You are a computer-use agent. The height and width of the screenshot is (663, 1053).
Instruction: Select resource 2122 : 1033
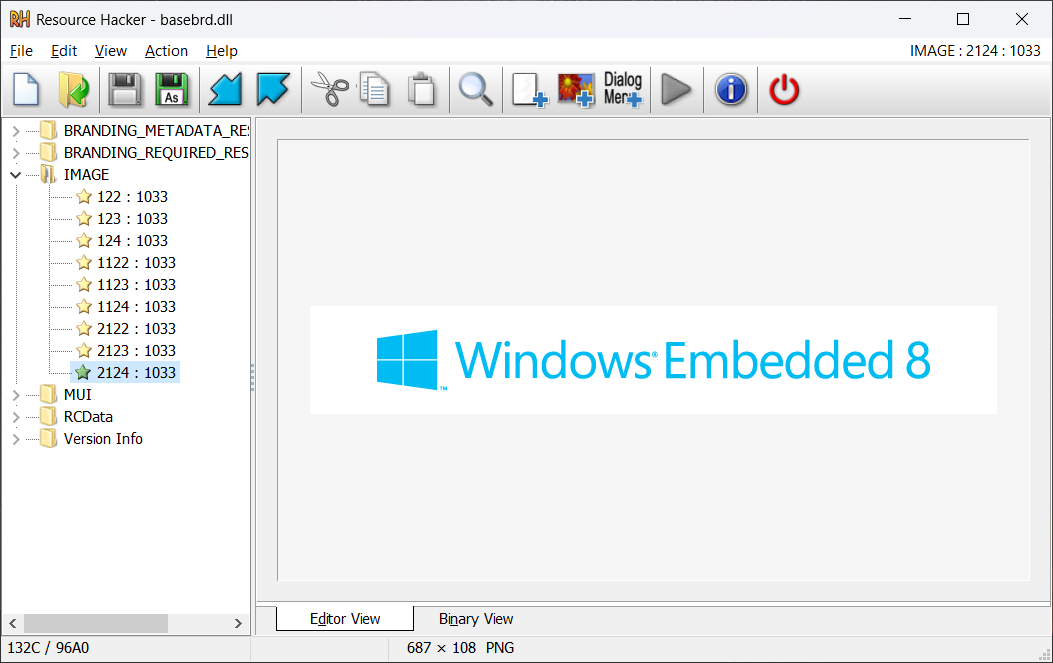[136, 329]
